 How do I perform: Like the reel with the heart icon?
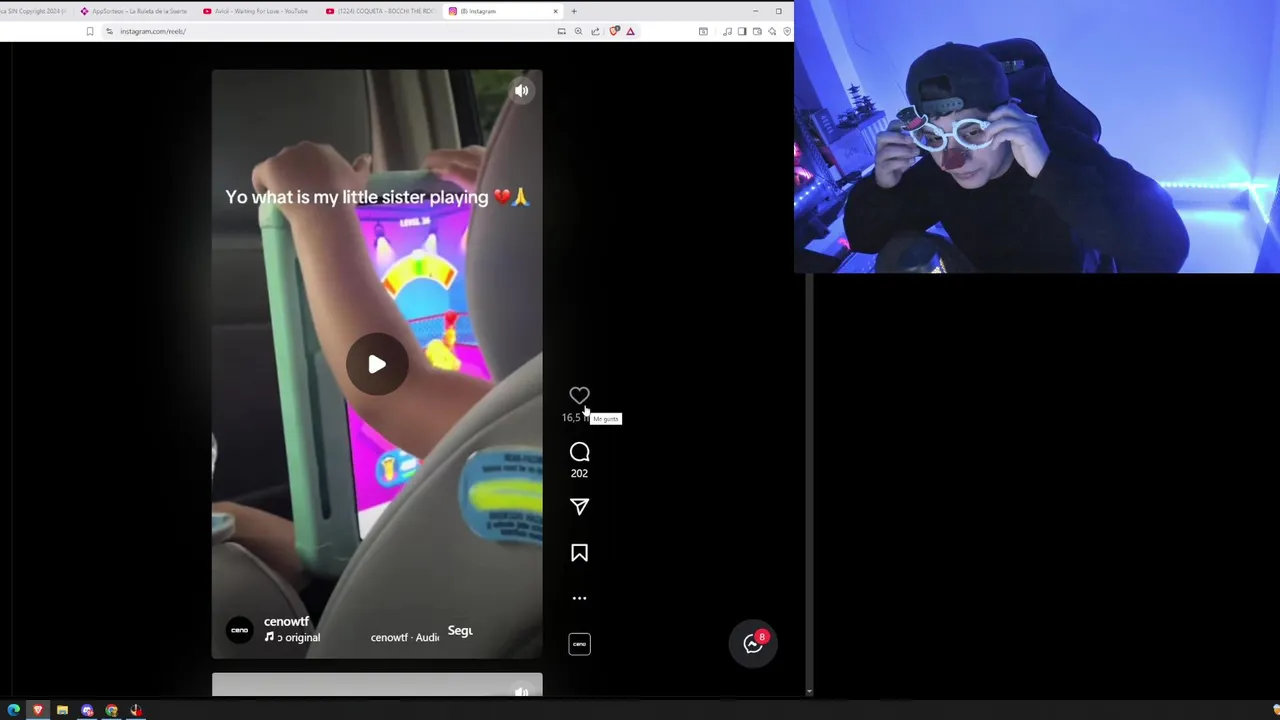(x=579, y=396)
